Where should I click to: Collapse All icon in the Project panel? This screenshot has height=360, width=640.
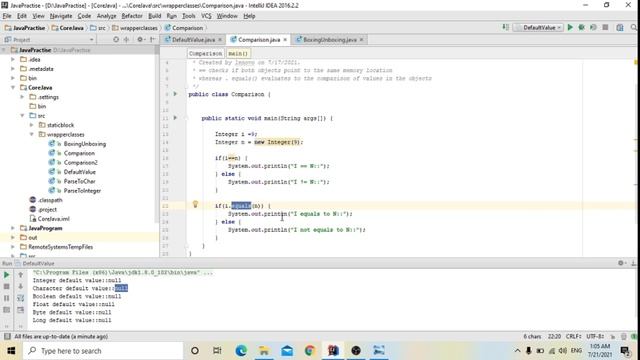(x=127, y=40)
